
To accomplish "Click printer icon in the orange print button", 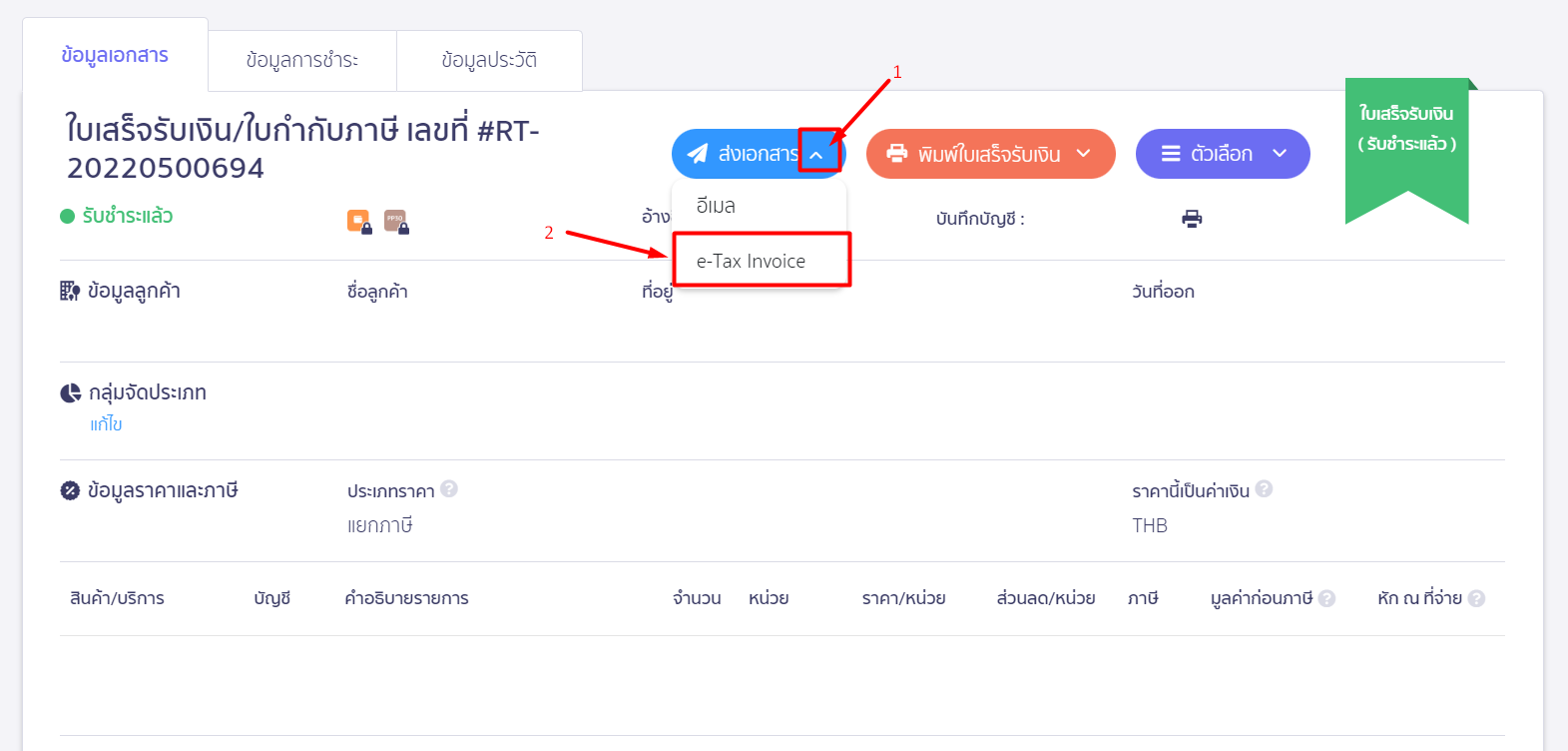I will click(897, 154).
